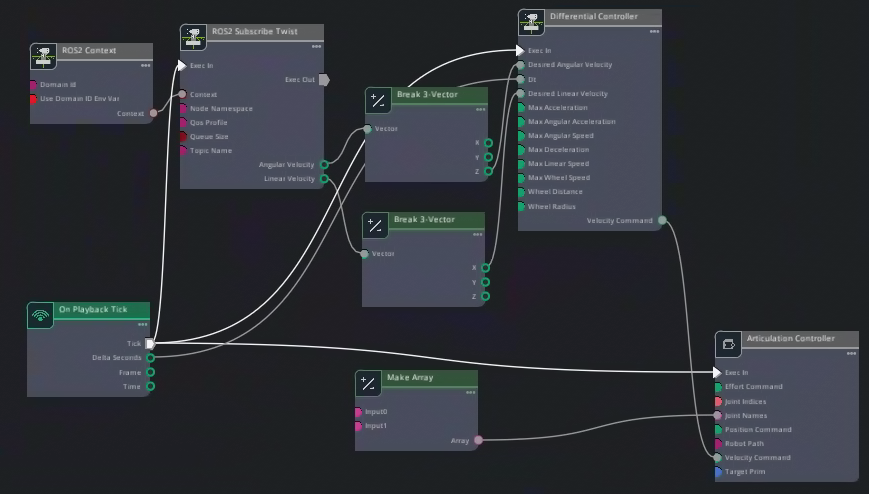Click the Make Array node icon
The image size is (869, 494).
(368, 383)
